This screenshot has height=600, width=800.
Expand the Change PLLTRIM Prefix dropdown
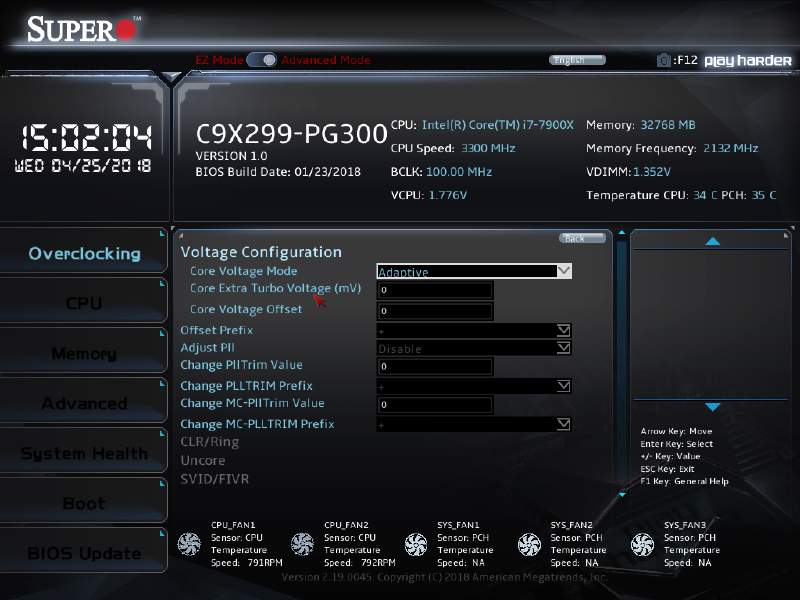[x=474, y=386]
